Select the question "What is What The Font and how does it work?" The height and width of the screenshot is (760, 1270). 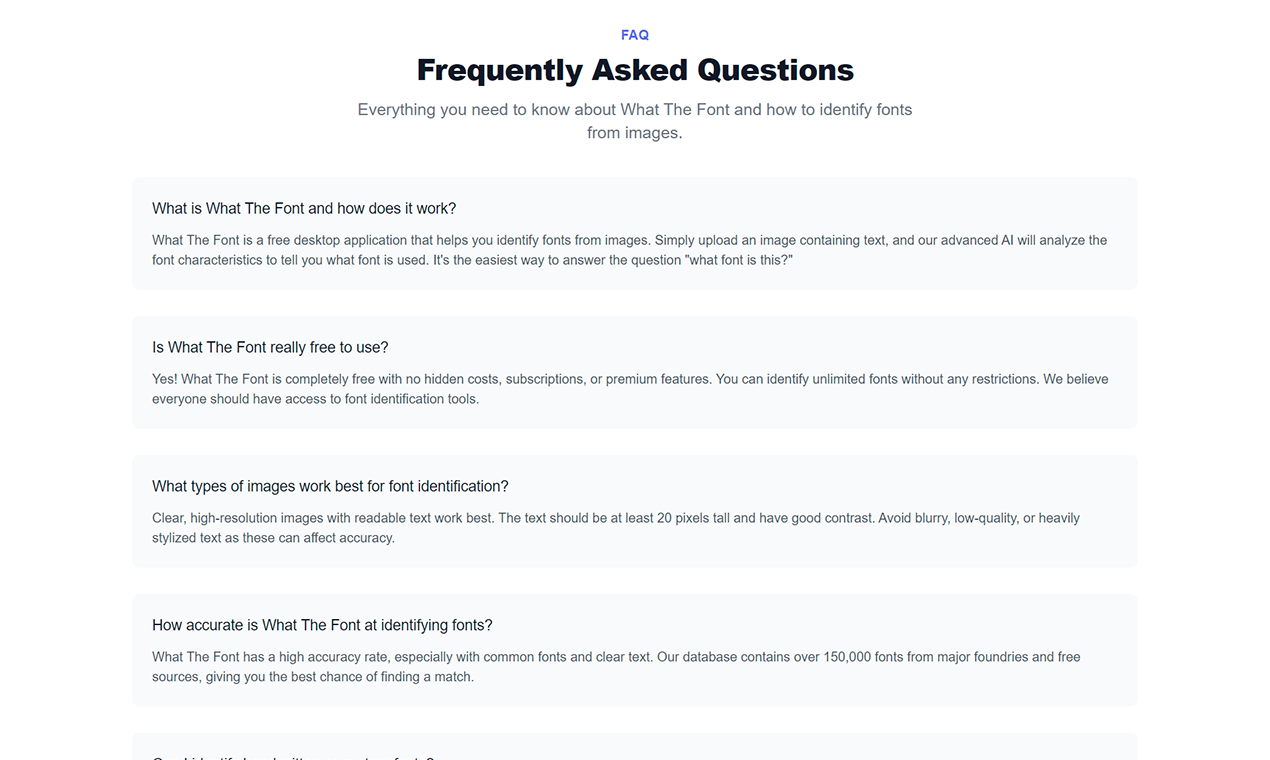point(304,208)
